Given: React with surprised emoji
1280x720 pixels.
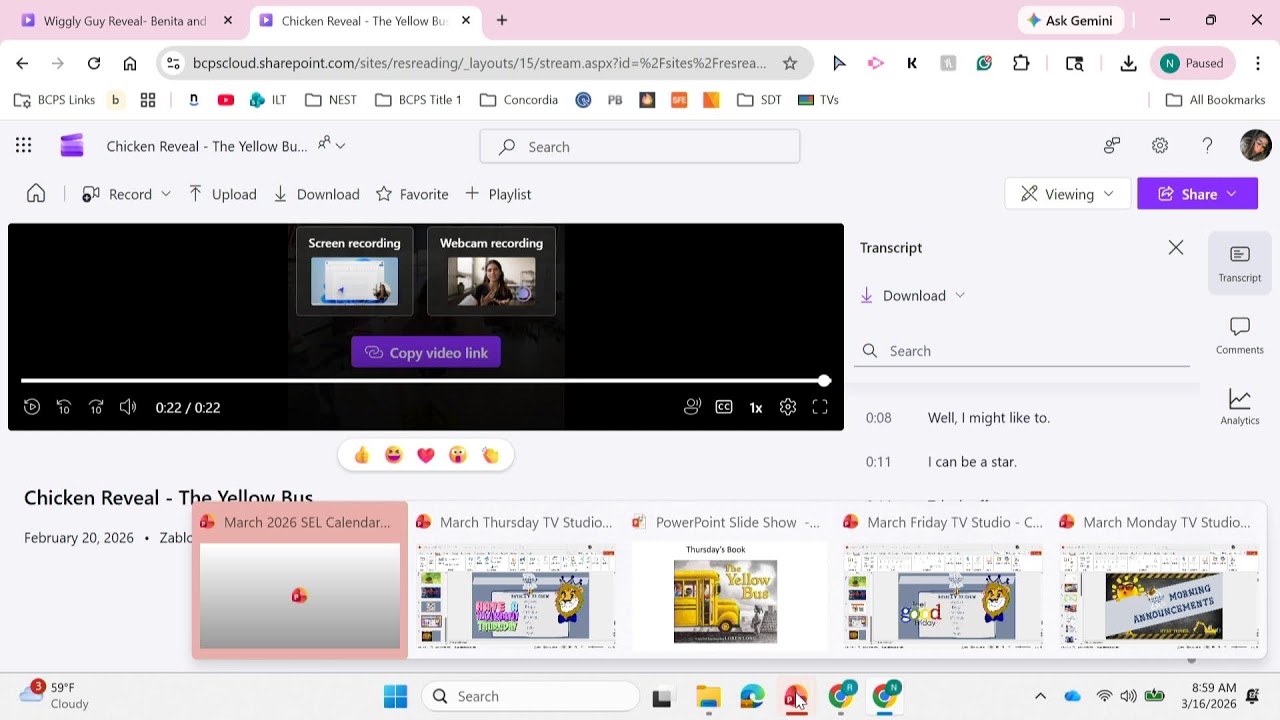Looking at the screenshot, I should pos(458,455).
